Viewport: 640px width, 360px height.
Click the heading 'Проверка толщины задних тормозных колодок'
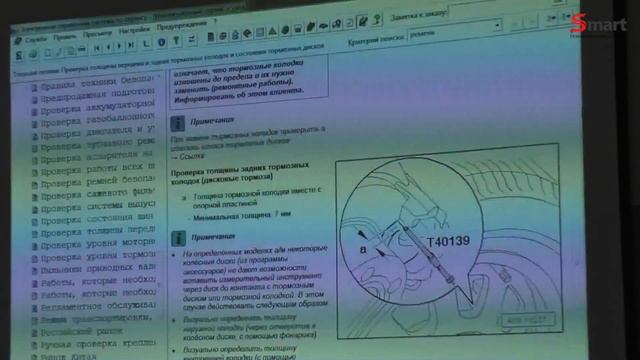(x=240, y=172)
